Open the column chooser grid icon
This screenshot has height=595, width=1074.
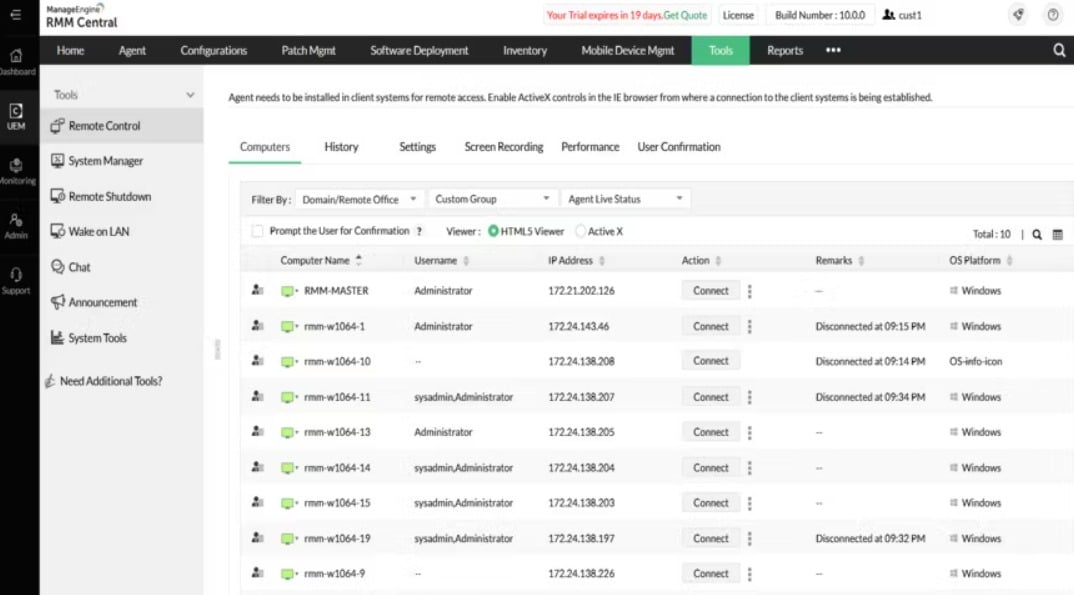point(1058,234)
